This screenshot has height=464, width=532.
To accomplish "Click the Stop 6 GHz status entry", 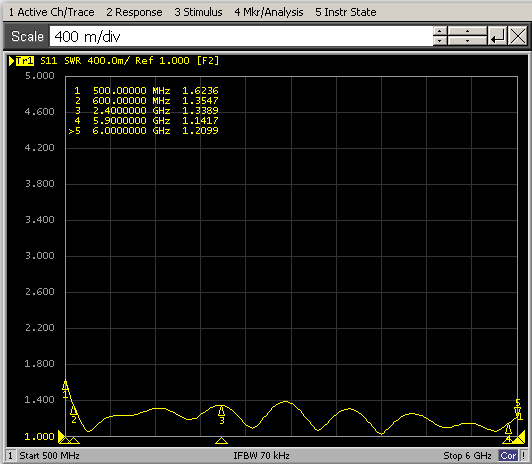I will click(467, 456).
